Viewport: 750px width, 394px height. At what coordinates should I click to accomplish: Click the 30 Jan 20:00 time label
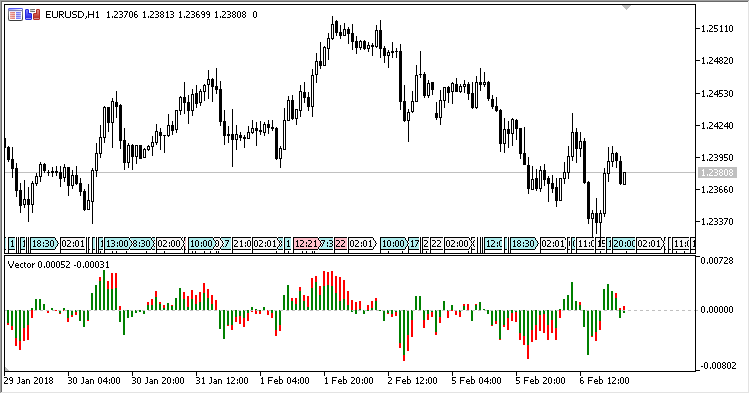[x=158, y=381]
